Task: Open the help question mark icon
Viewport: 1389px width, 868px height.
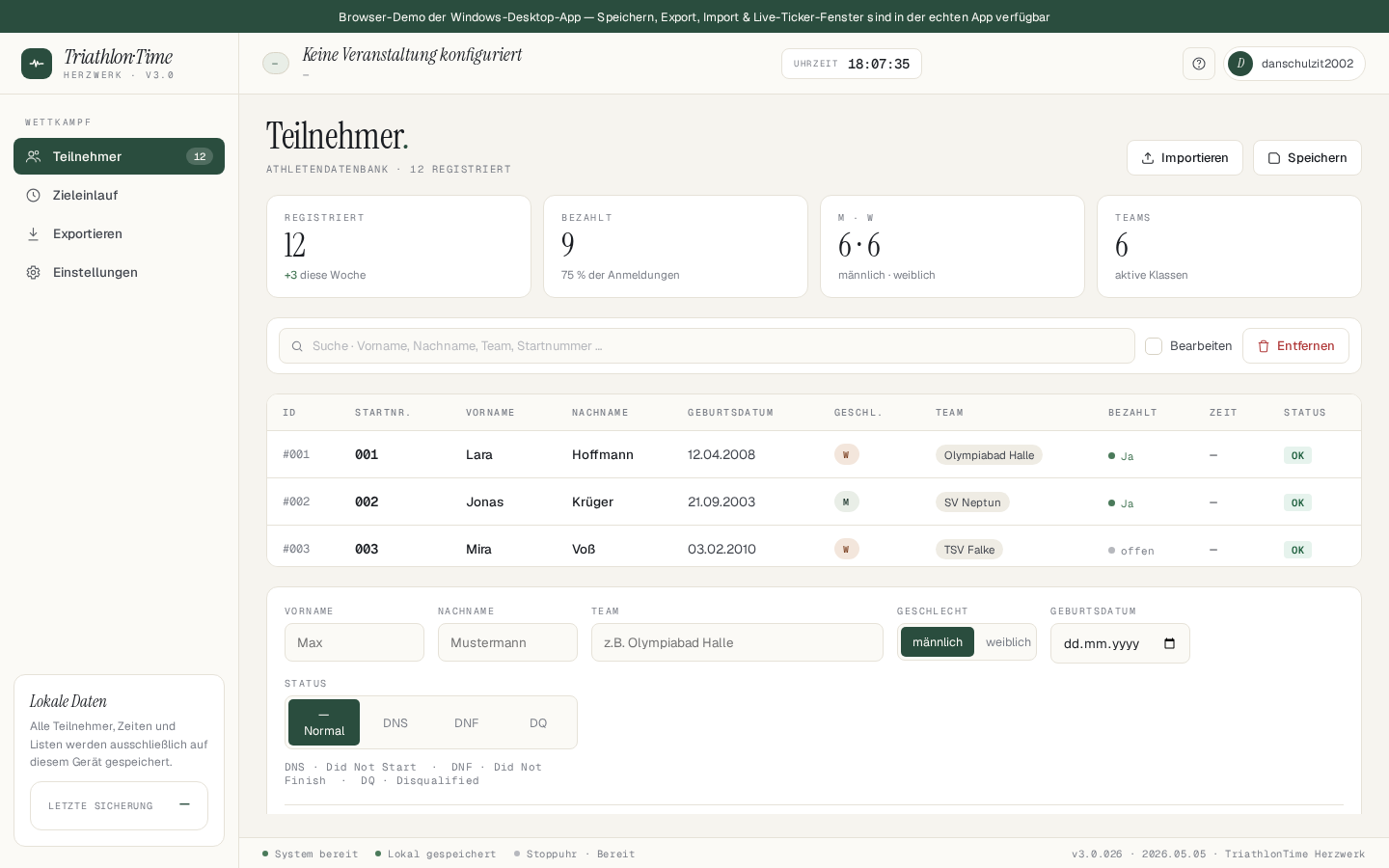Action: point(1199,64)
